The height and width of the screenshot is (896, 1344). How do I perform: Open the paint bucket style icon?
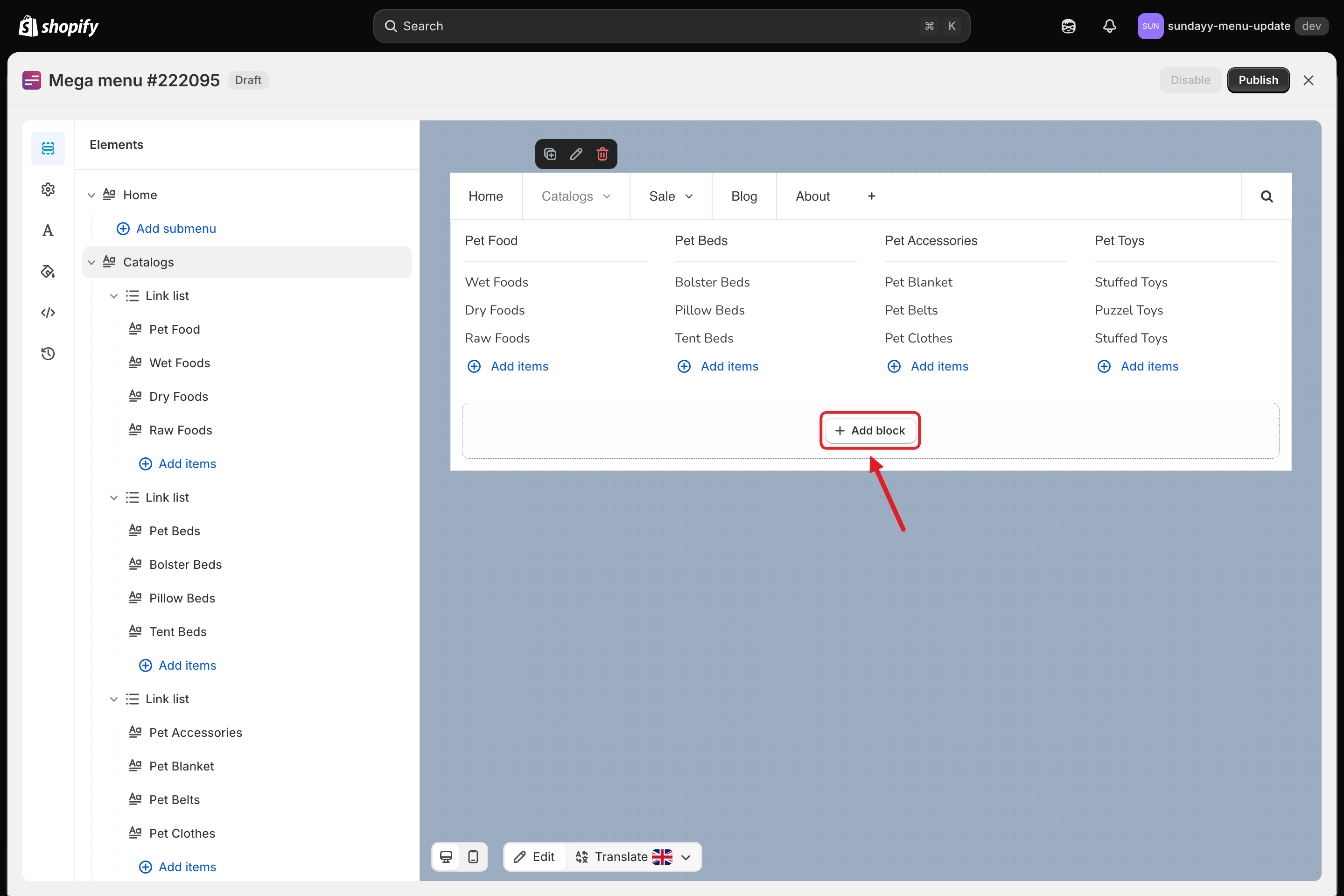48,272
